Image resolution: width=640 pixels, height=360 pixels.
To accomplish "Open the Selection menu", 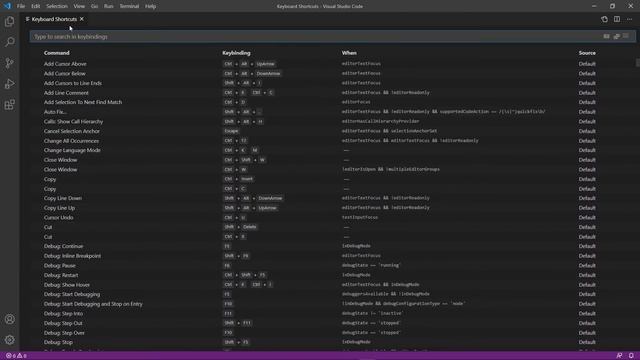I will point(57,6).
